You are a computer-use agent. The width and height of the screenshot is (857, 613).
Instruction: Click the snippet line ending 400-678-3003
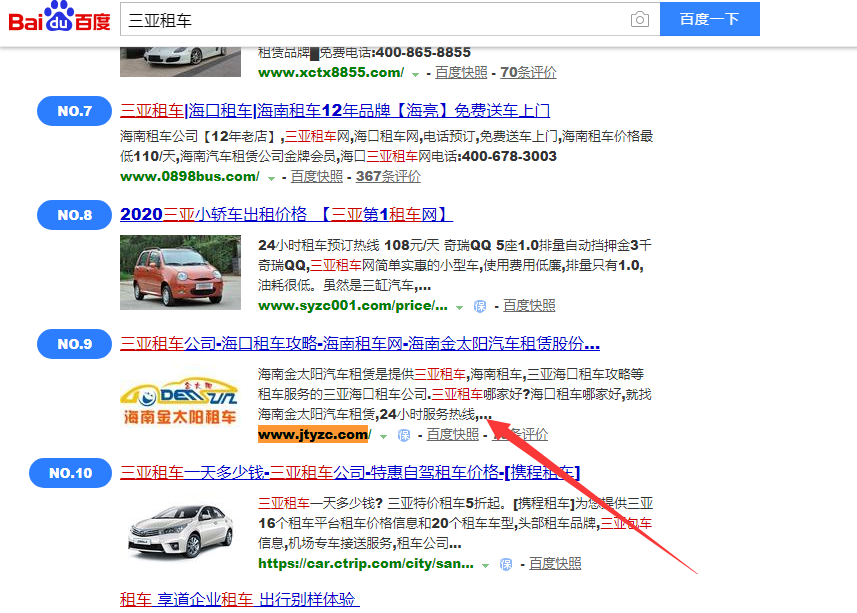pos(338,156)
